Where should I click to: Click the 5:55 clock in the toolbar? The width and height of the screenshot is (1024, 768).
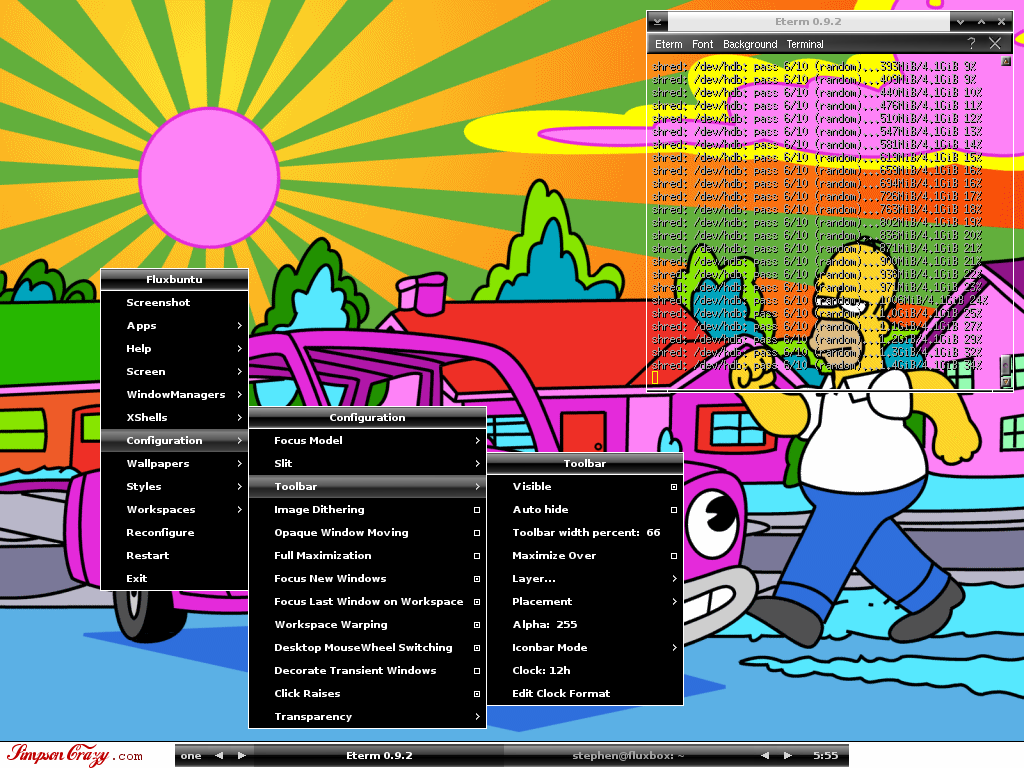(825, 755)
